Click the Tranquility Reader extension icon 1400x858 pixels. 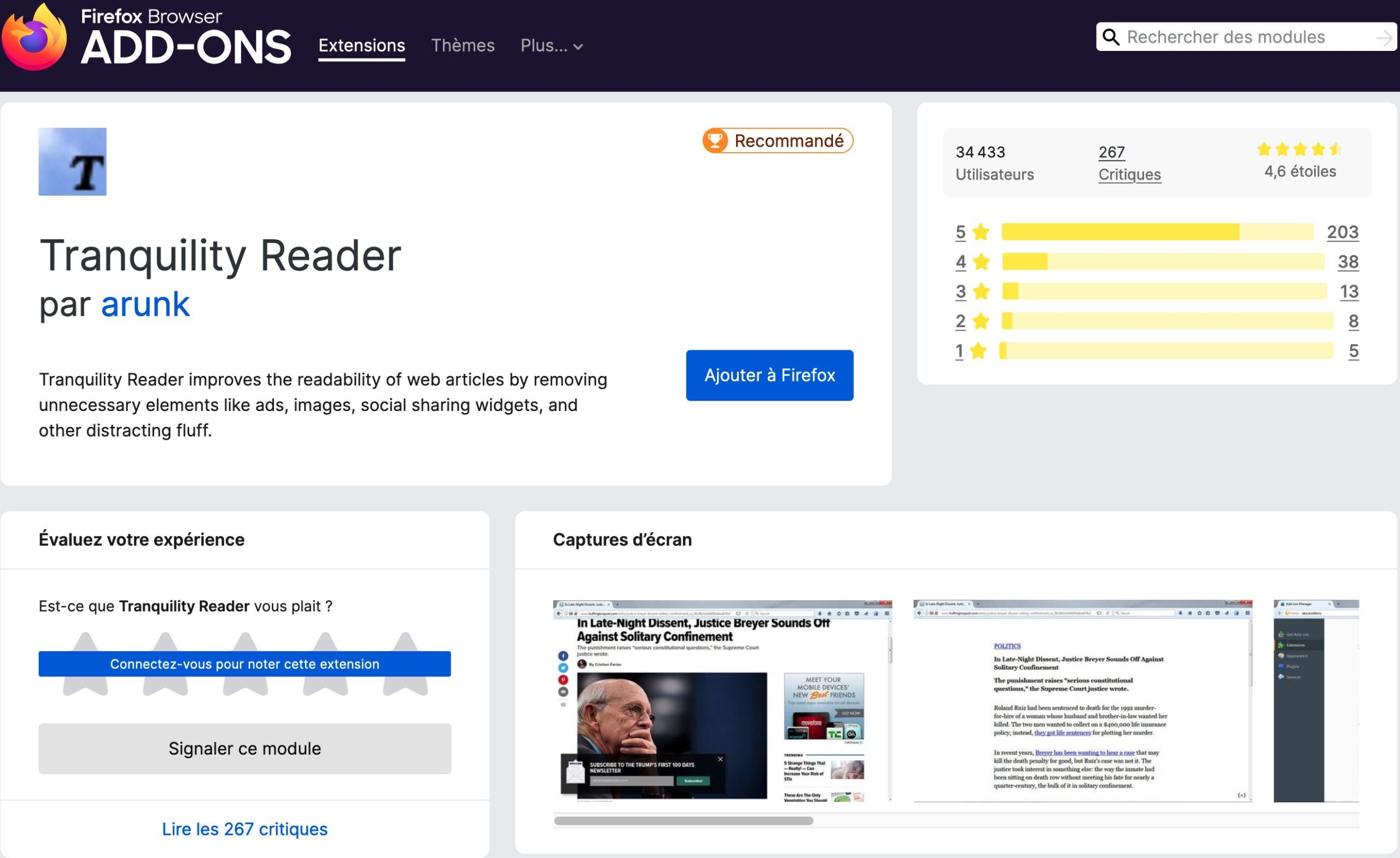tap(73, 161)
